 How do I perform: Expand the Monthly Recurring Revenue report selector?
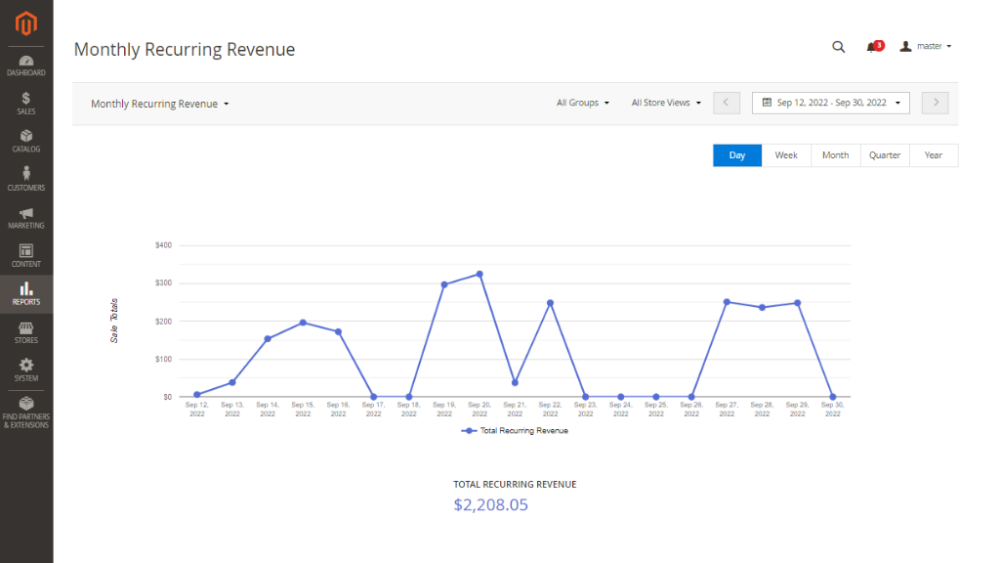159,104
